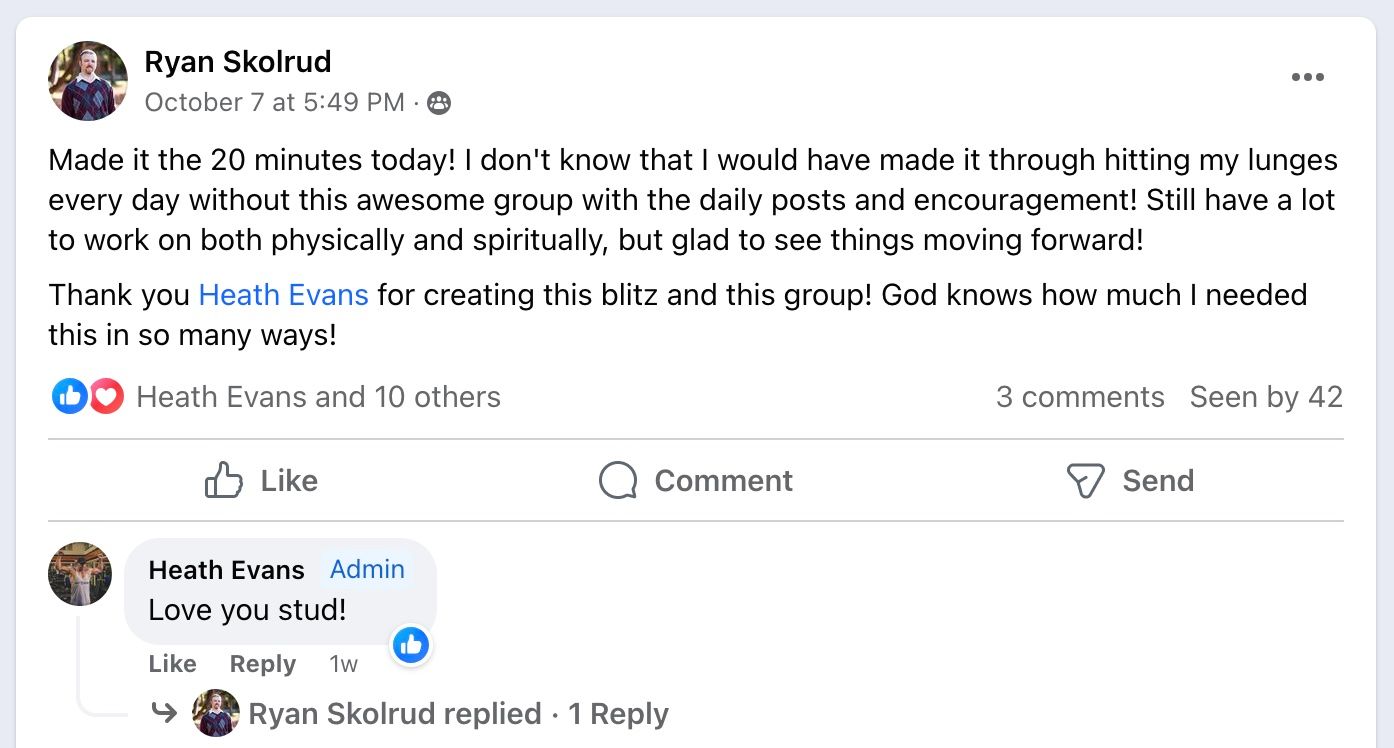Click the red heart reaction icon

(x=106, y=397)
